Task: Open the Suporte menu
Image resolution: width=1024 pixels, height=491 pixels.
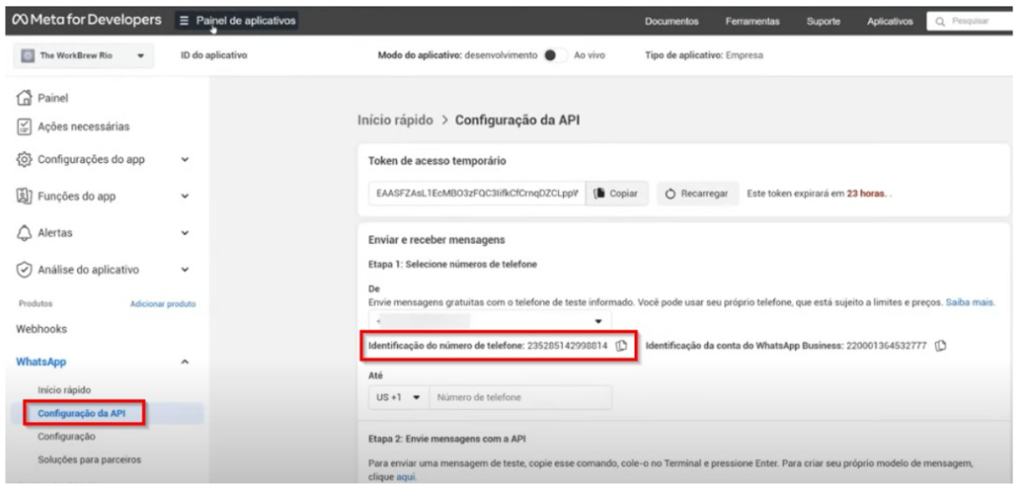Action: tap(823, 22)
